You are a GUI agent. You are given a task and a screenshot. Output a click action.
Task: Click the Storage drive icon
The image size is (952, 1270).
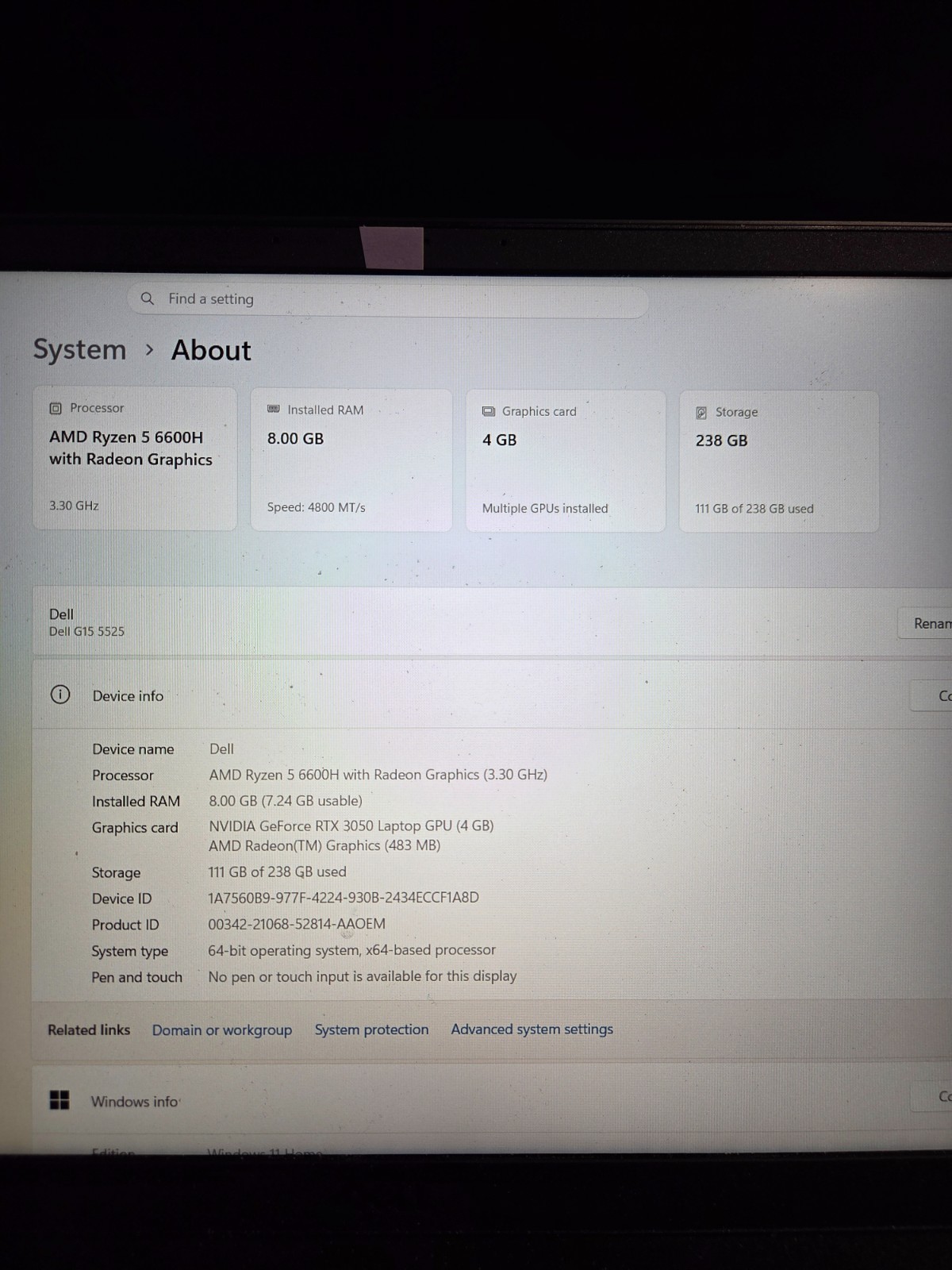(x=701, y=413)
